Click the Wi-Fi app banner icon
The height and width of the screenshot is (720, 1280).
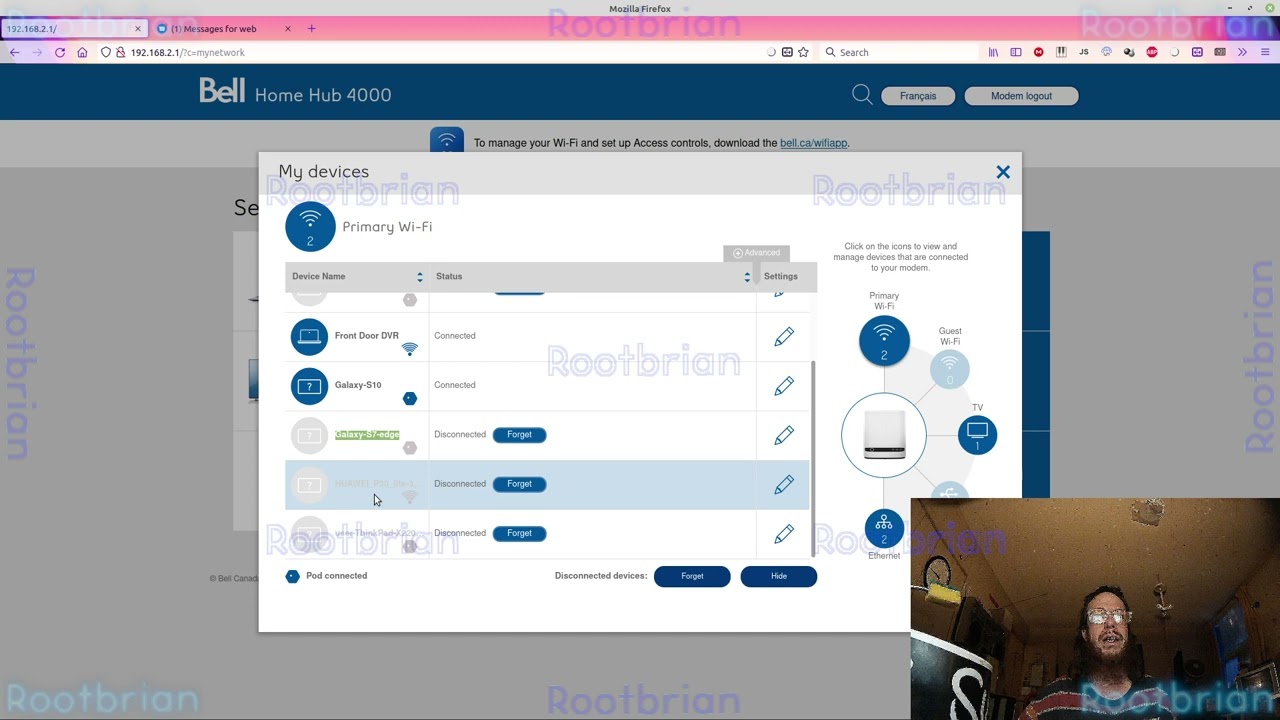(x=447, y=141)
